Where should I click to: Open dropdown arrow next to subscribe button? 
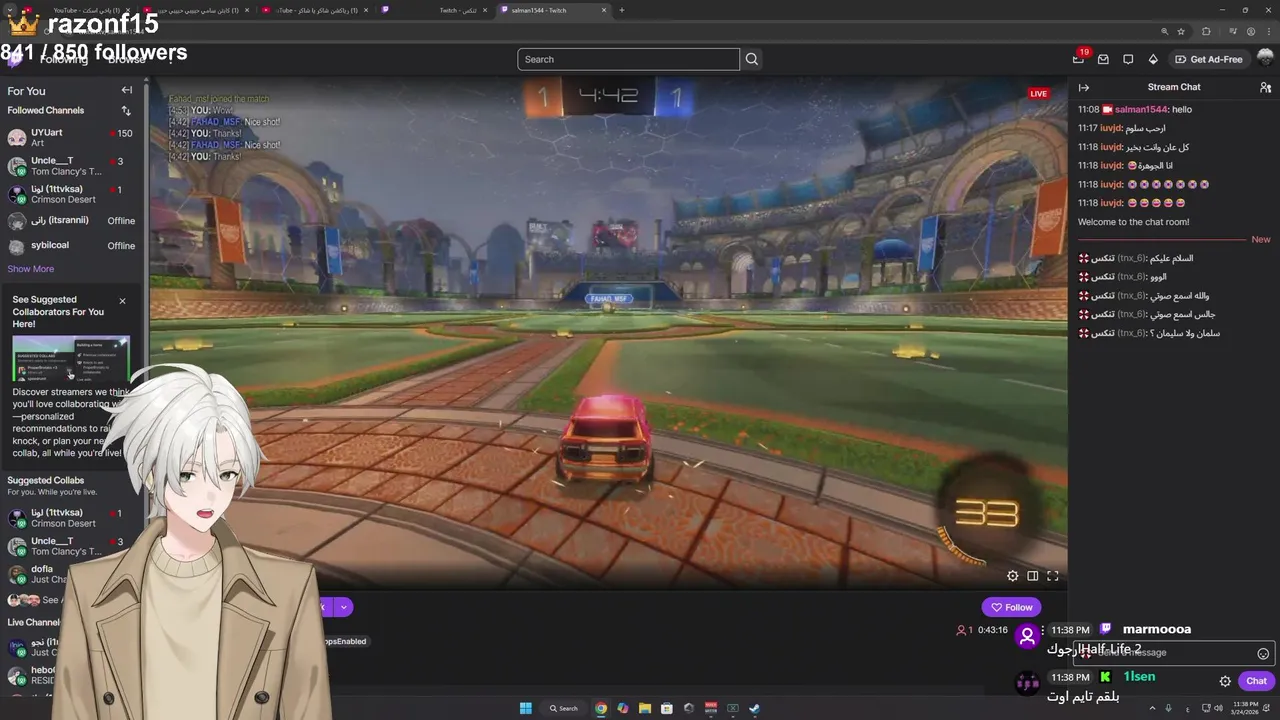click(343, 607)
